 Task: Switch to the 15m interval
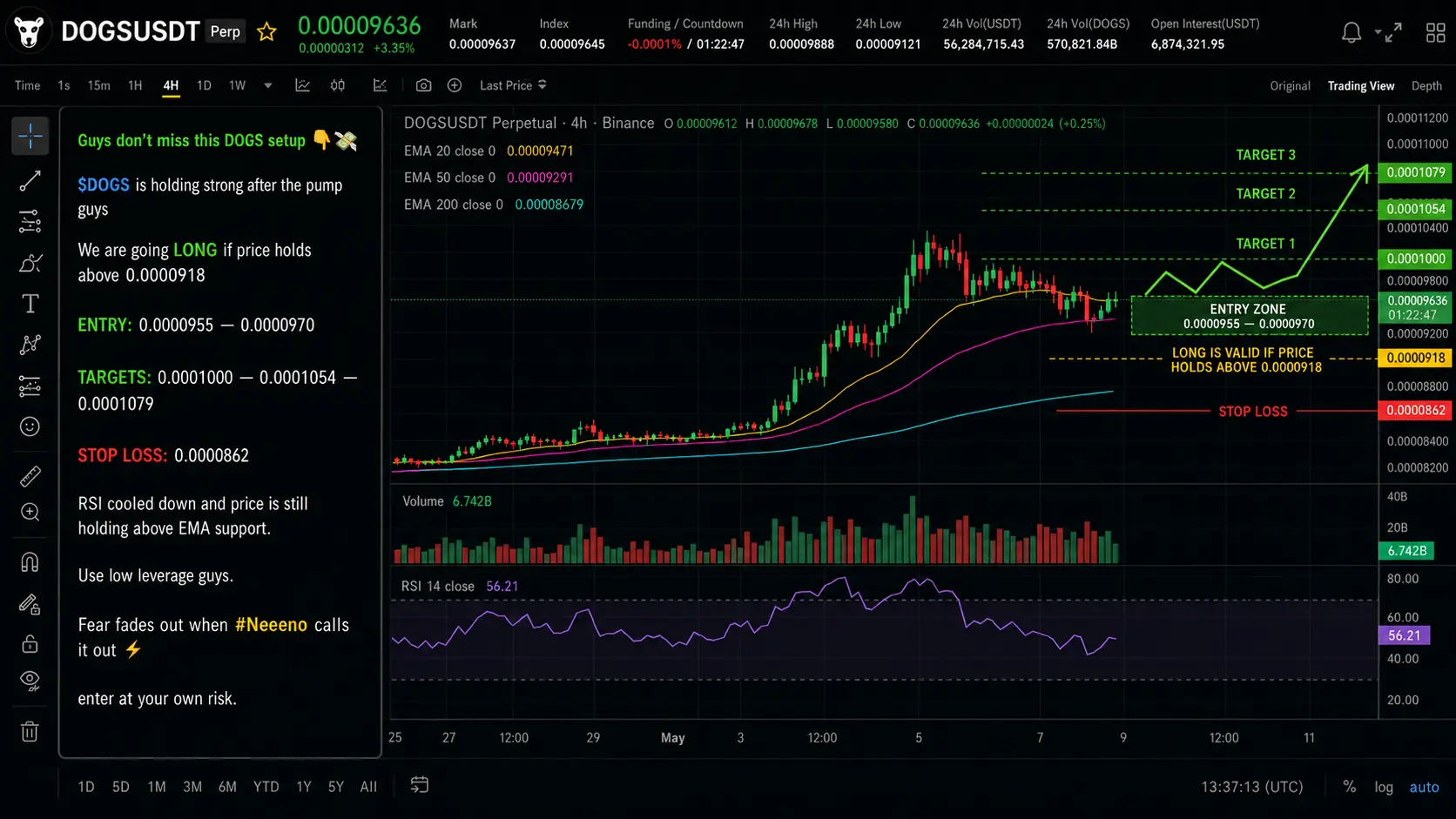(98, 85)
